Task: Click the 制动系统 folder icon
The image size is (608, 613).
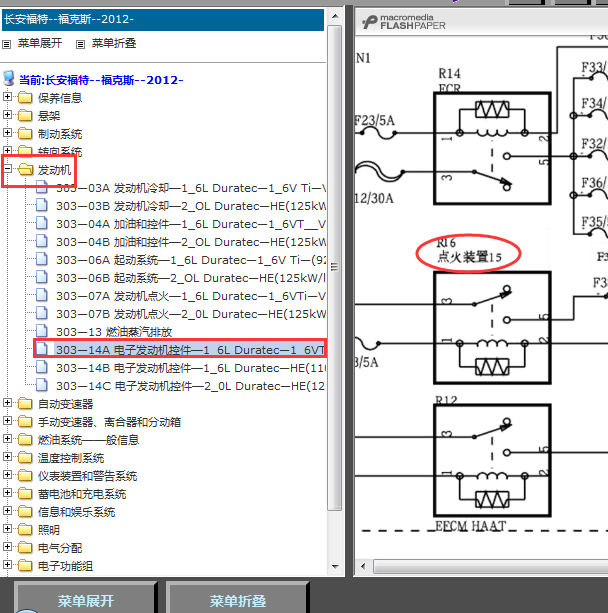Action: (x=25, y=133)
